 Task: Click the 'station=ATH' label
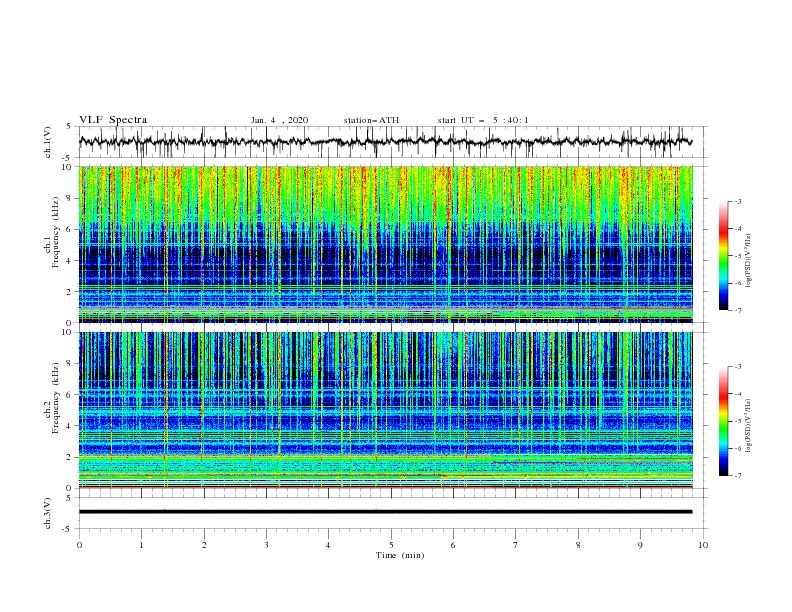(x=371, y=120)
